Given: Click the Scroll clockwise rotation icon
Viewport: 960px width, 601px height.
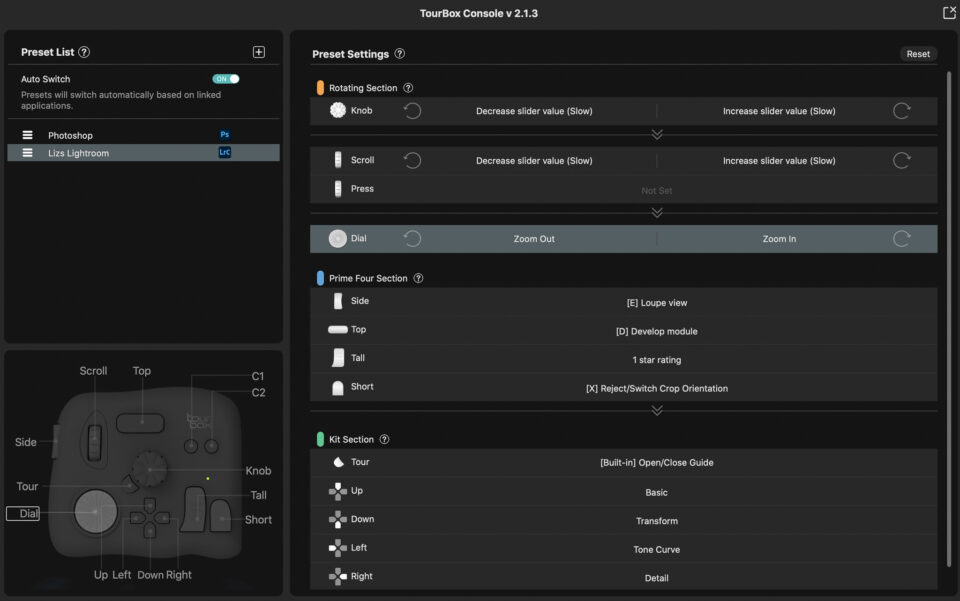Looking at the screenshot, I should click(901, 160).
